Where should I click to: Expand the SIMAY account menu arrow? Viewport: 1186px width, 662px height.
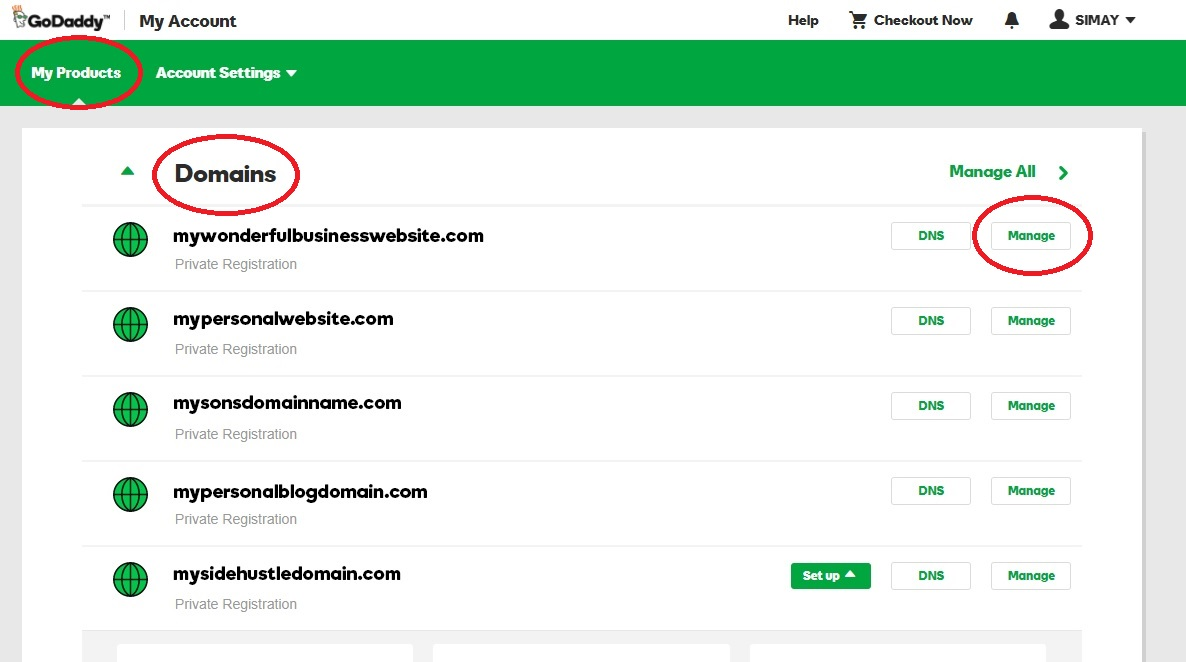[1131, 18]
